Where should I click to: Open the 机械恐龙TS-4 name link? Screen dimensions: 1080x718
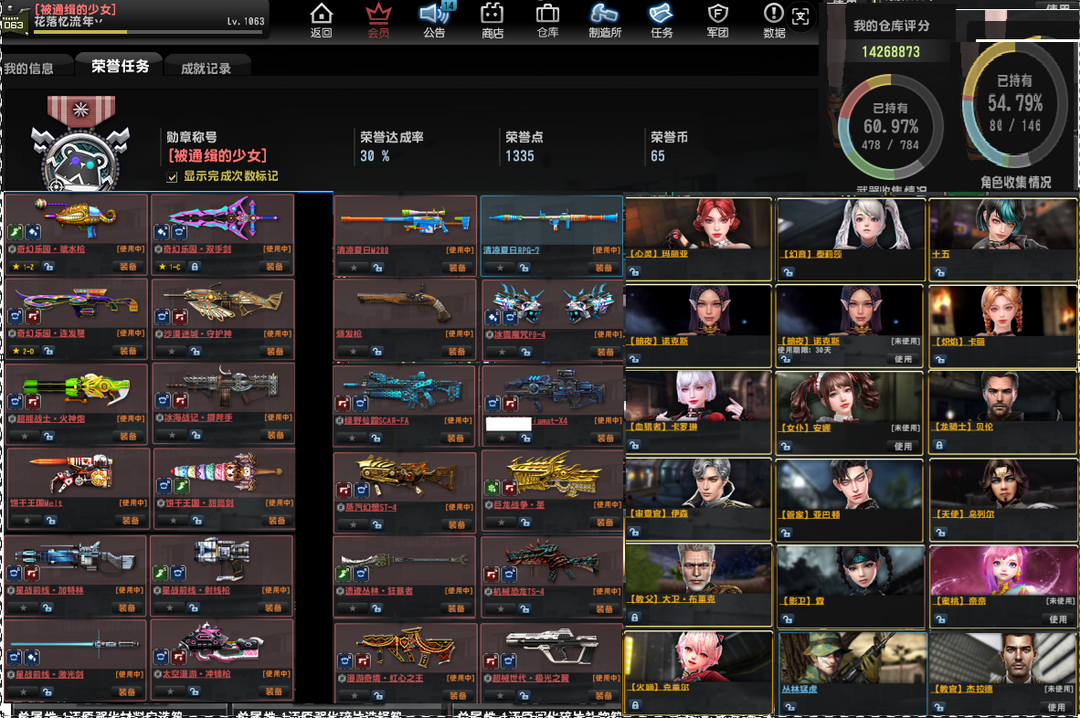[518, 591]
